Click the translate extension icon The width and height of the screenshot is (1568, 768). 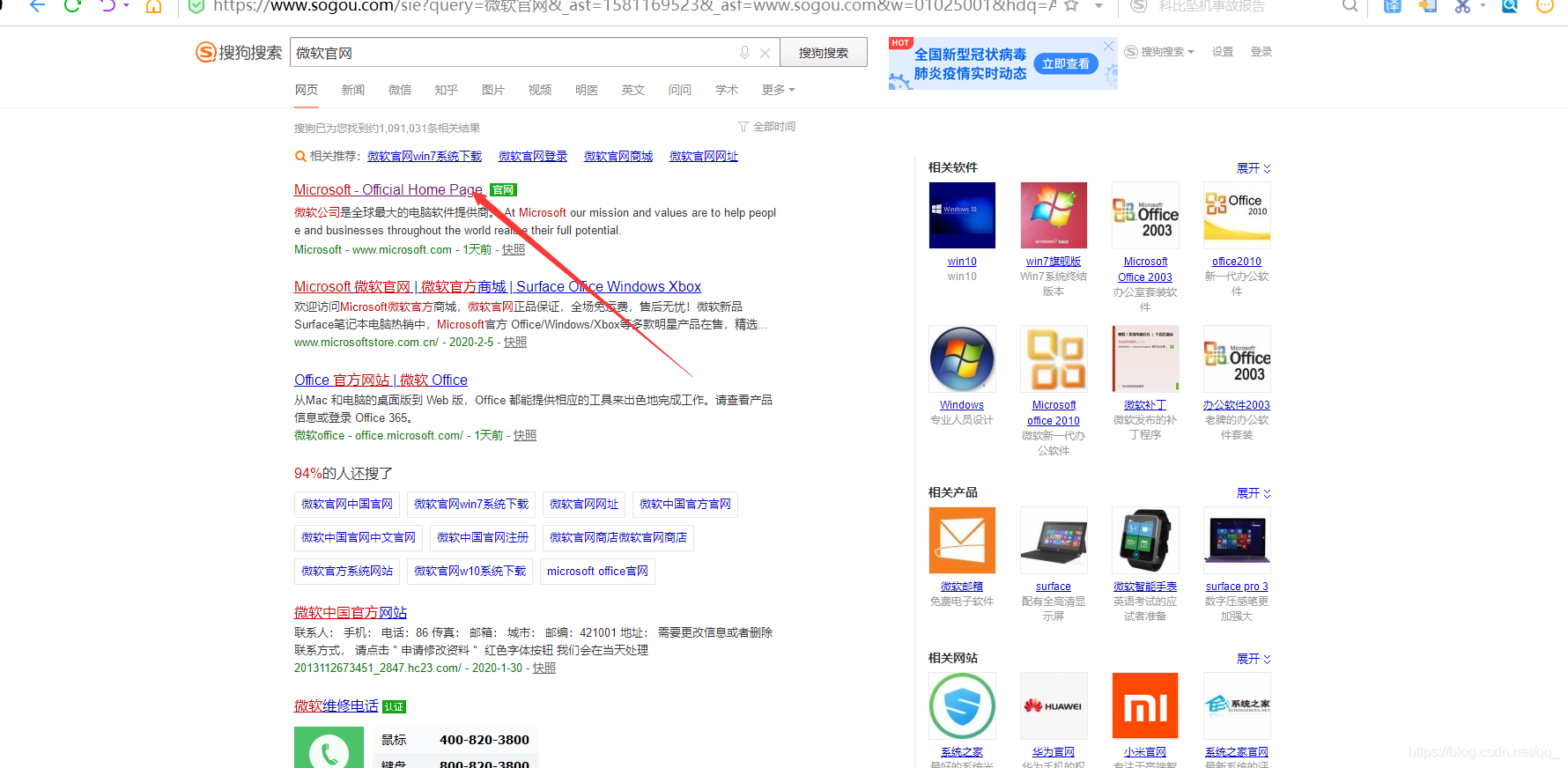point(1393,6)
